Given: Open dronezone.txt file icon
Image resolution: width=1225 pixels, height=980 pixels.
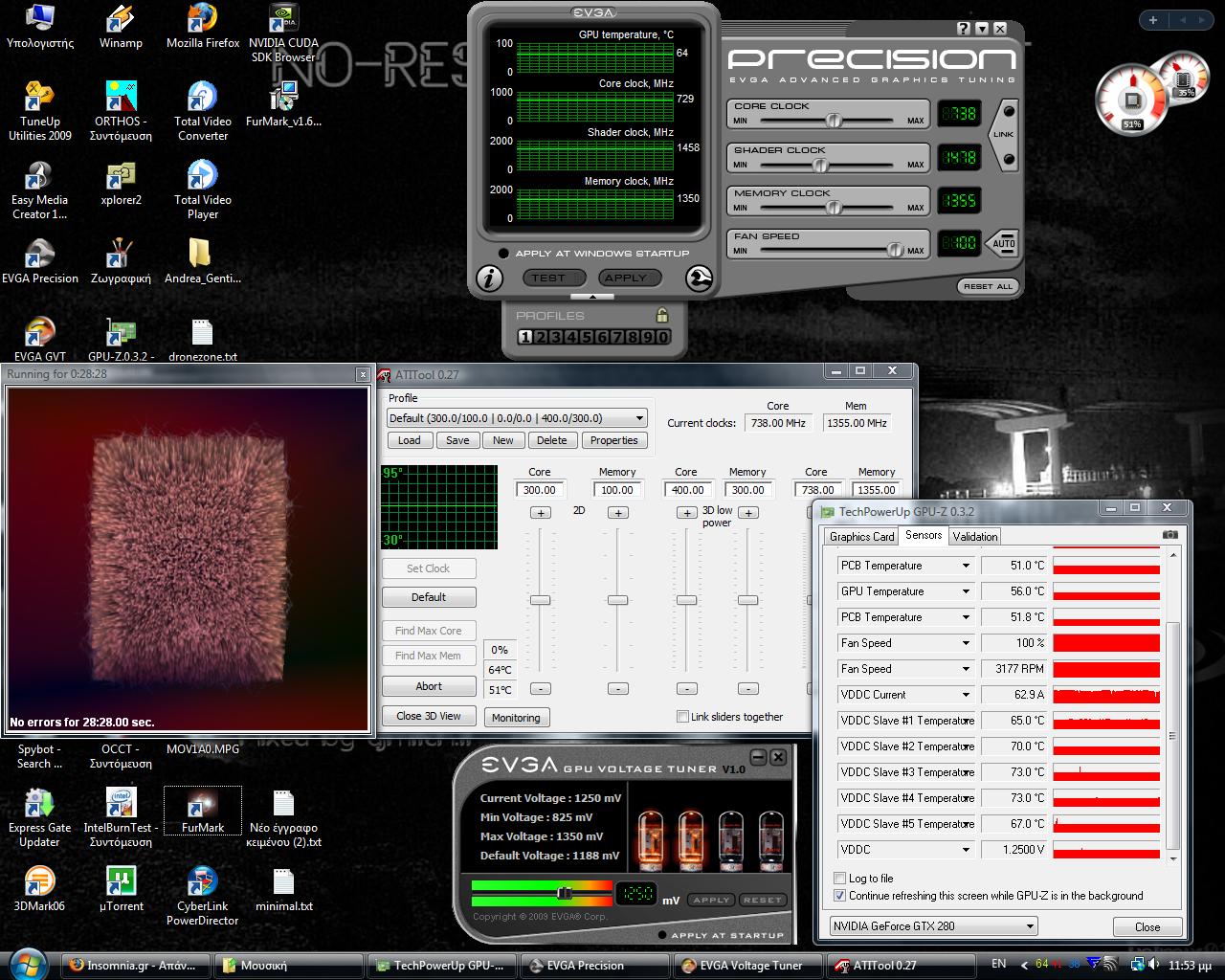Looking at the screenshot, I should pos(203,341).
